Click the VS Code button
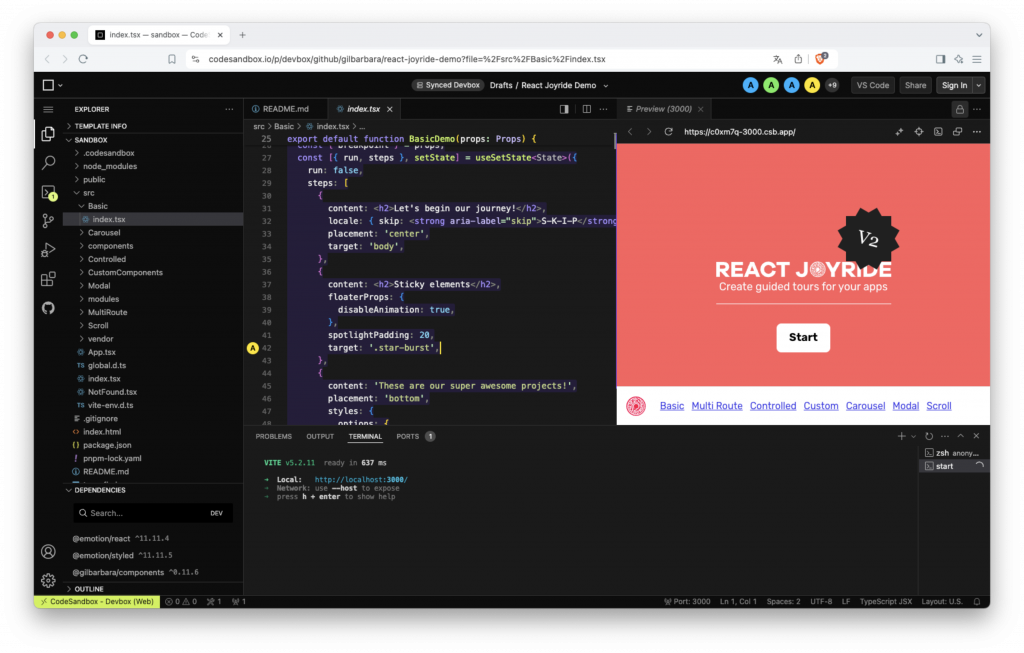 (872, 86)
